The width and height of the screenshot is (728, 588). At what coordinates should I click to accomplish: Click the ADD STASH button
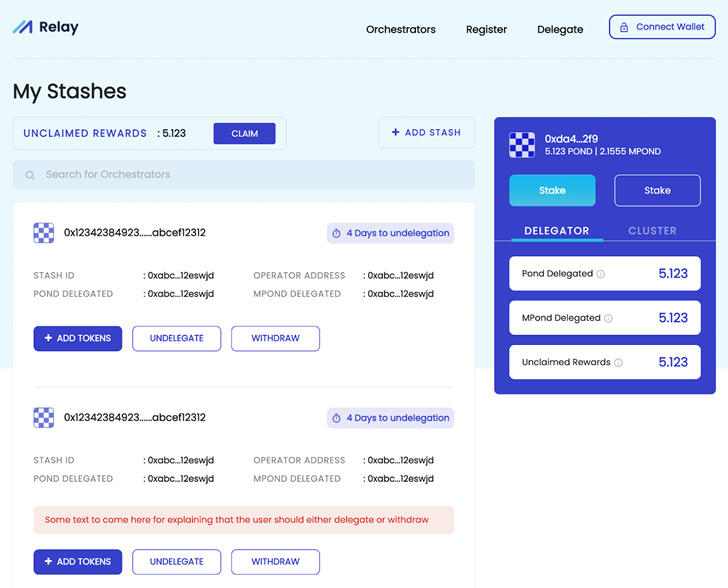[x=426, y=133]
